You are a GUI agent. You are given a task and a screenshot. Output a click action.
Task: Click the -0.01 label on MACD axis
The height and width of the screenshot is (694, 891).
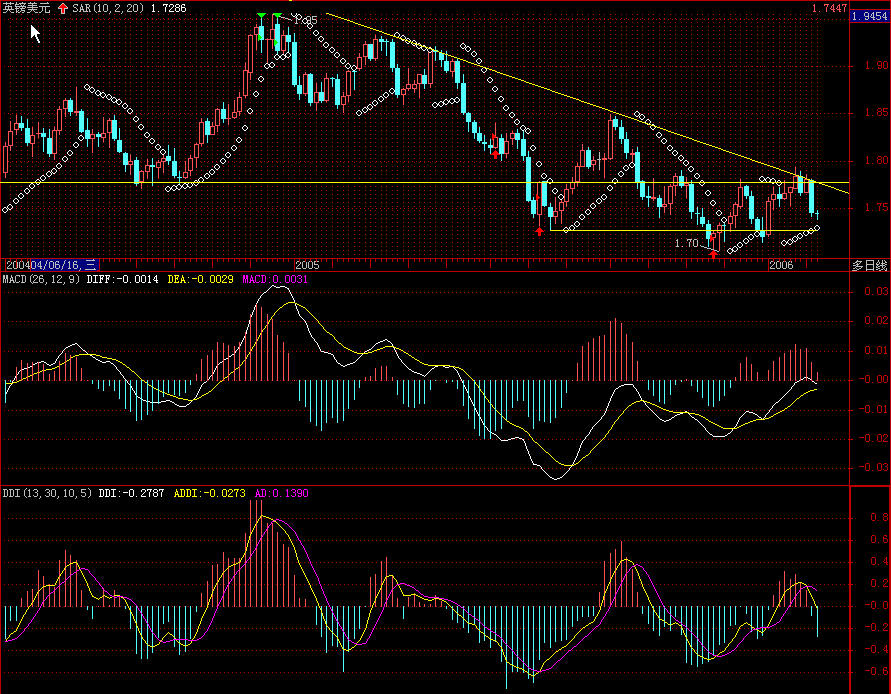pos(873,409)
